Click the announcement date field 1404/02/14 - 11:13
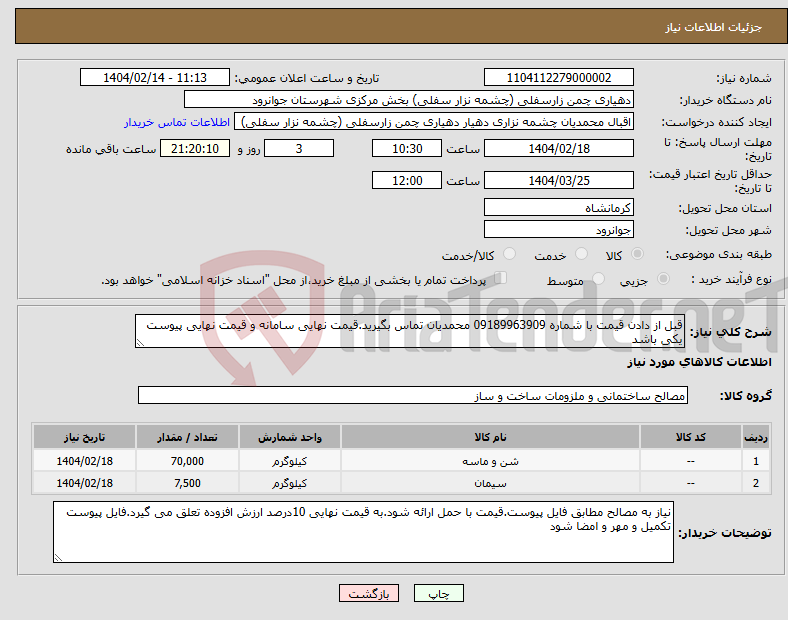This screenshot has height=620, width=788. point(155,77)
